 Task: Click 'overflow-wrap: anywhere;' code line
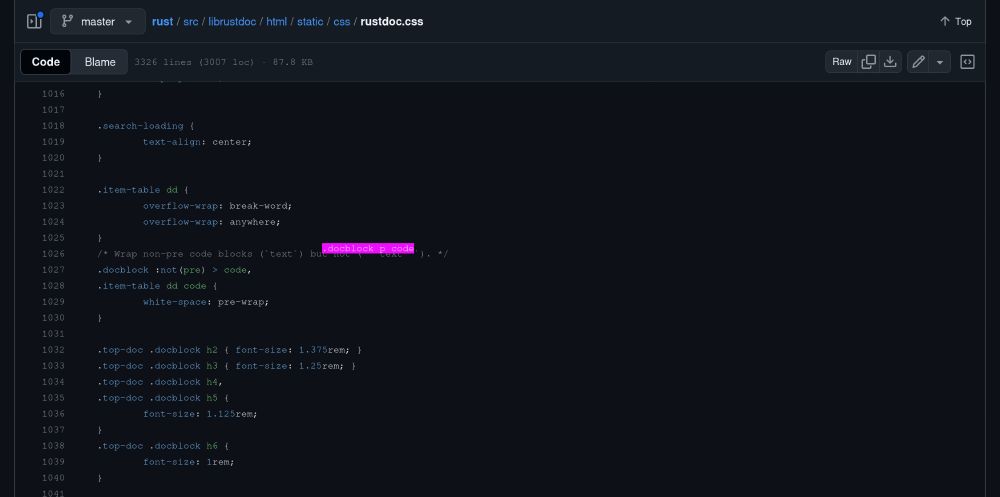tap(212, 222)
